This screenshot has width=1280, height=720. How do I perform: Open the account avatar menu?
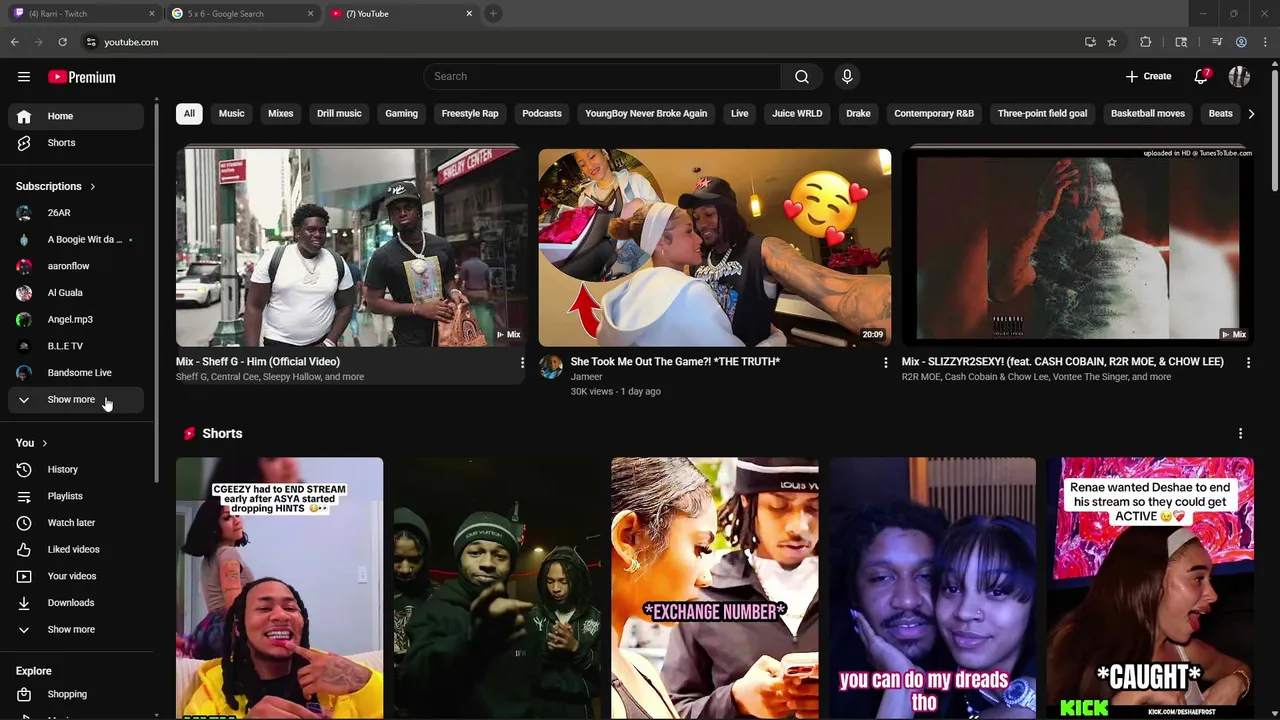(x=1239, y=77)
